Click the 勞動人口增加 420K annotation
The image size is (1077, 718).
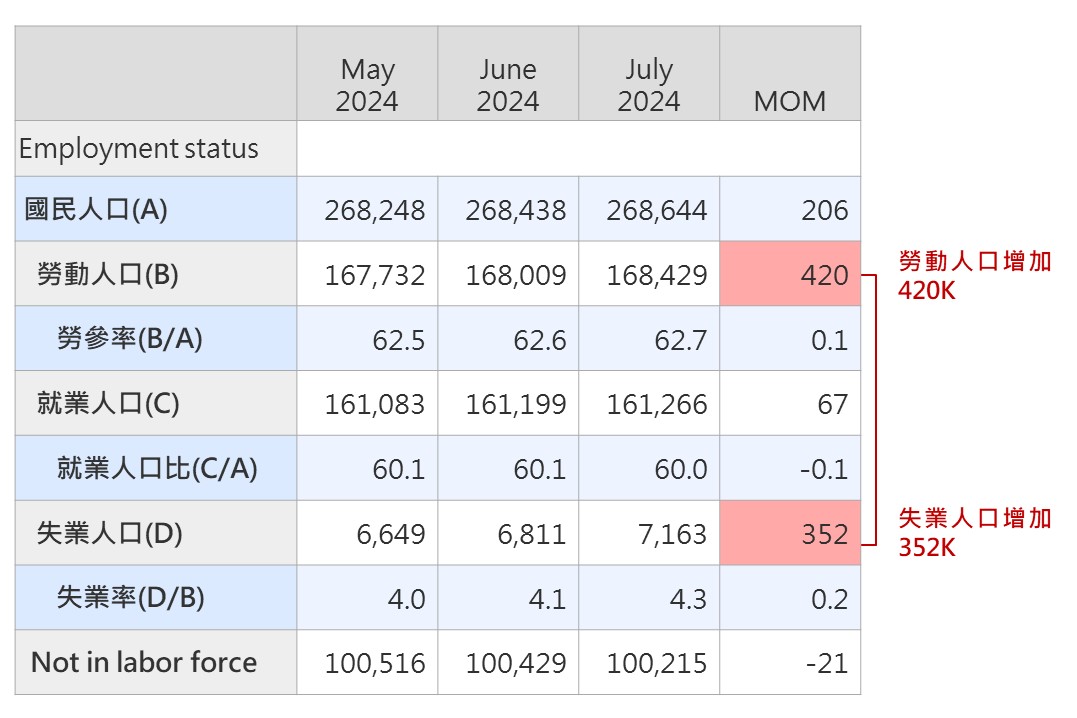tap(974, 276)
